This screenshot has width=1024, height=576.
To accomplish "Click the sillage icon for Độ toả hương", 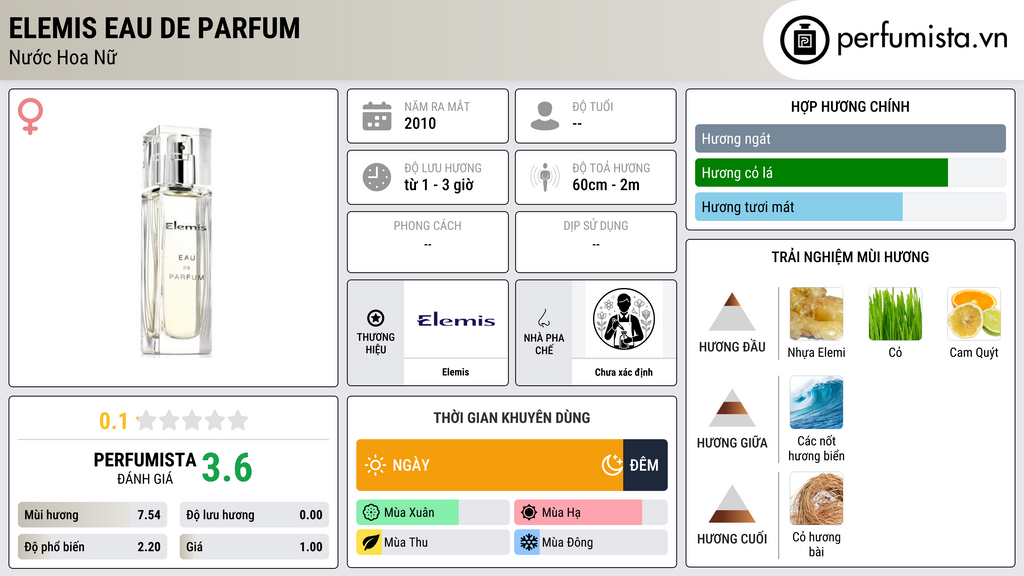I will [545, 177].
